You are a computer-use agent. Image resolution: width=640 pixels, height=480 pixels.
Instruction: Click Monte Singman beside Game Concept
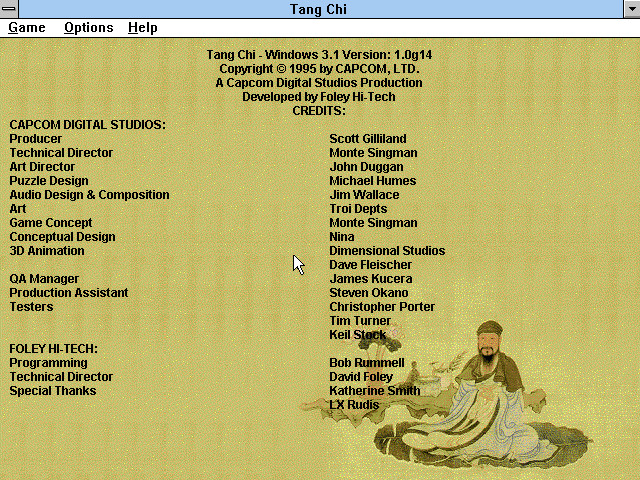[x=373, y=223]
